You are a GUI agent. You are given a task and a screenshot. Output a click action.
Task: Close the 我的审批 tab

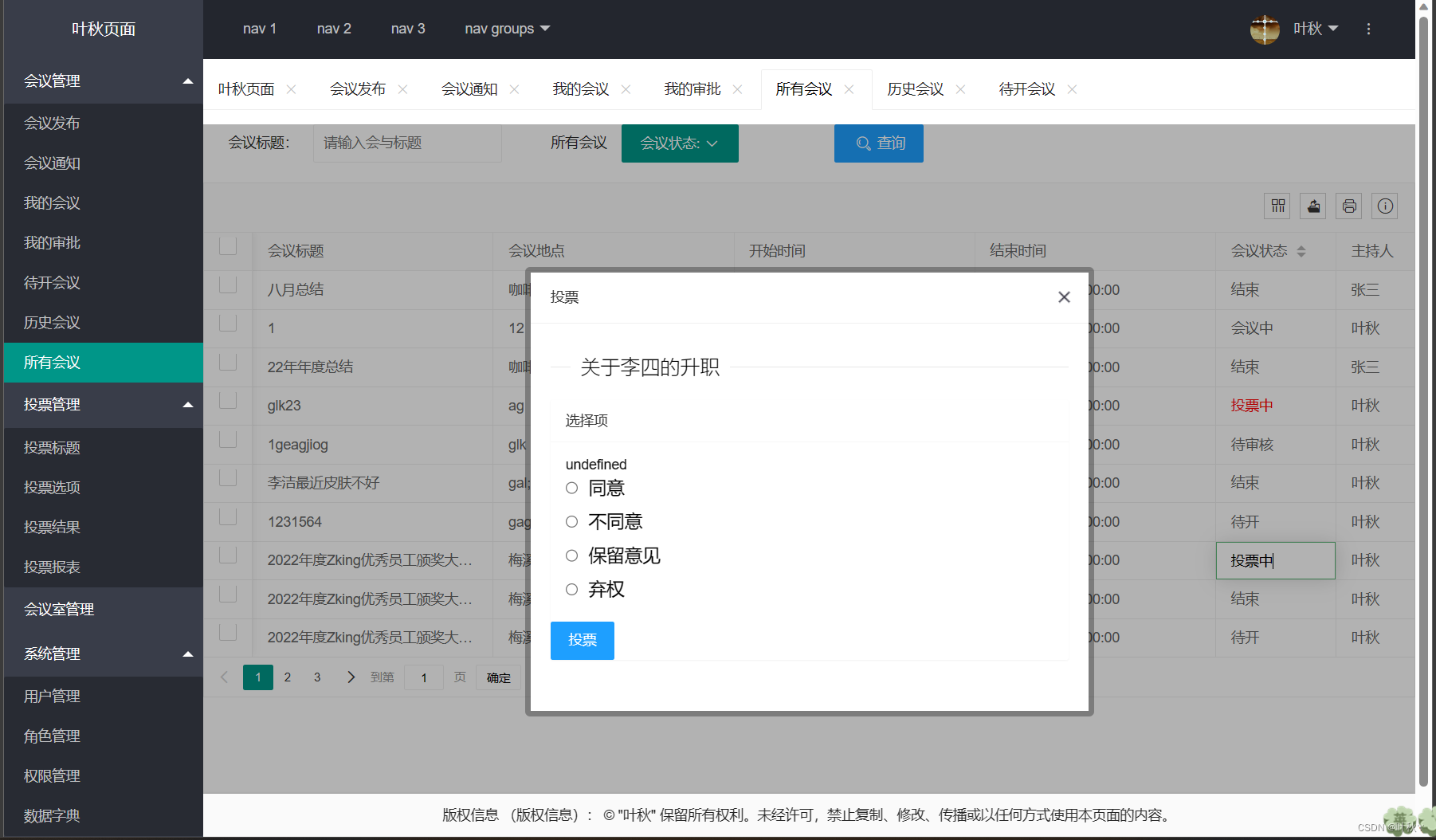tap(738, 89)
